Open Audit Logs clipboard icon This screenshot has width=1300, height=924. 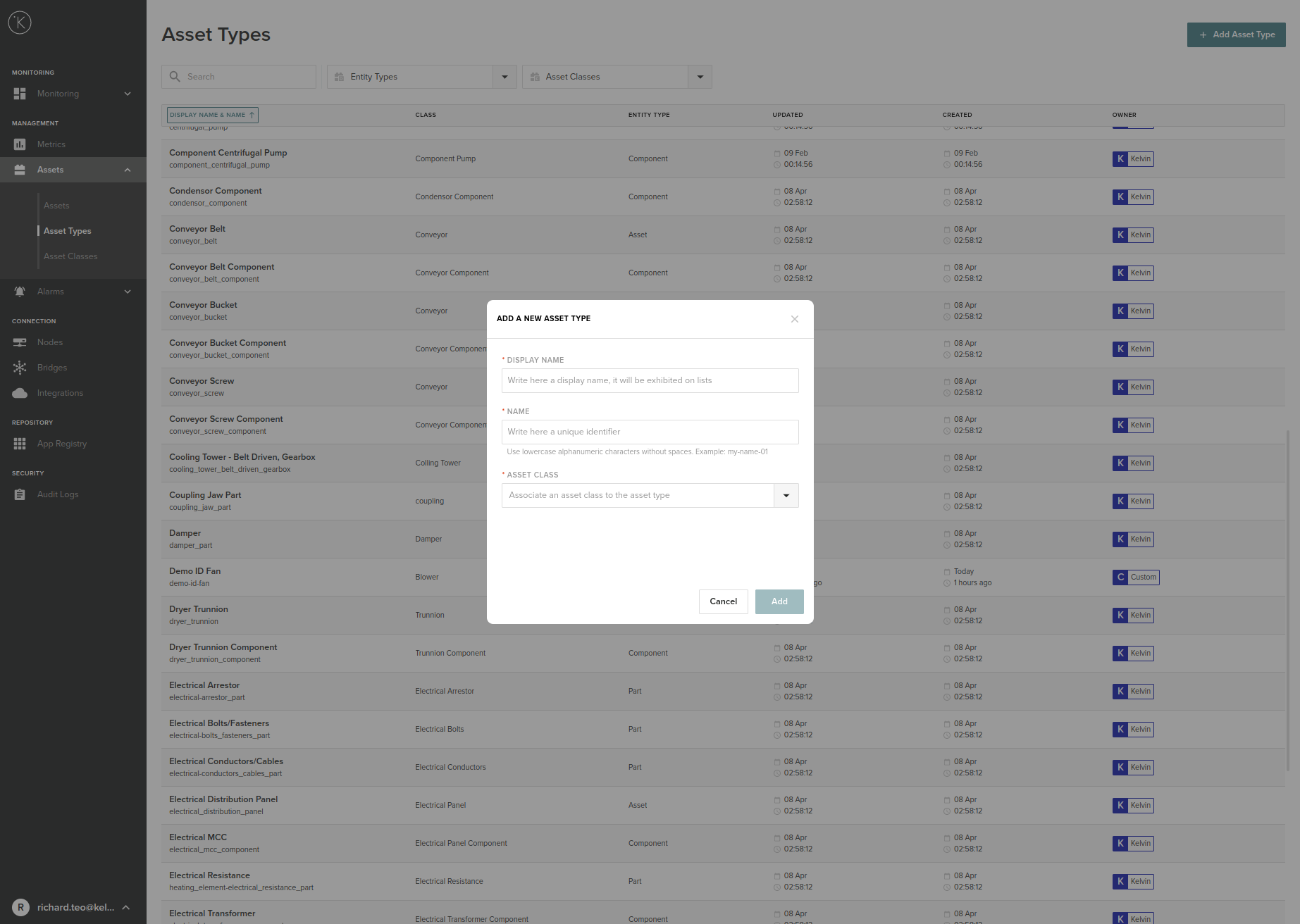(19, 494)
